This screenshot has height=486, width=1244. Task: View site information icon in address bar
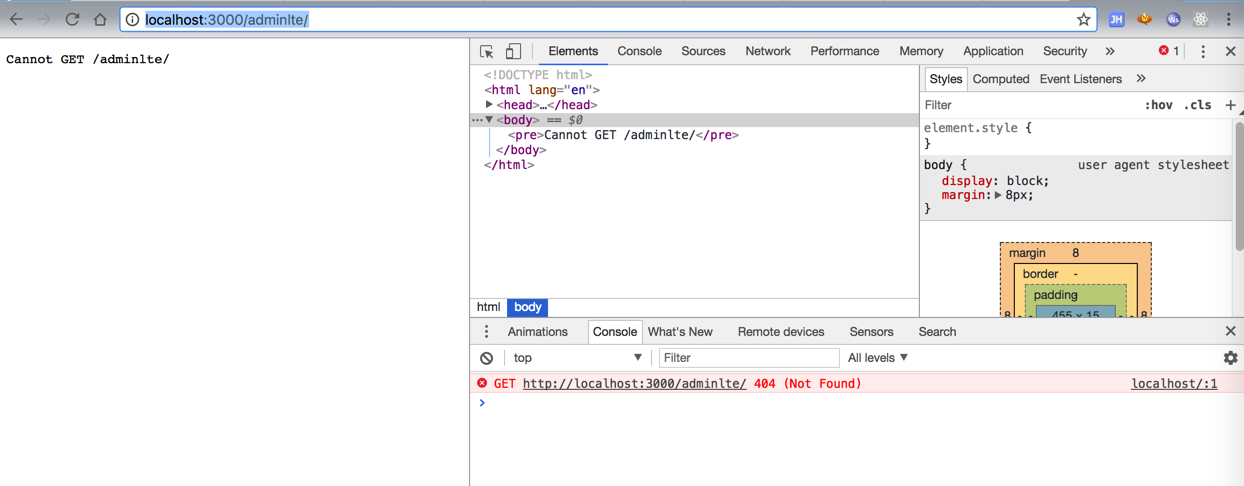(x=132, y=19)
